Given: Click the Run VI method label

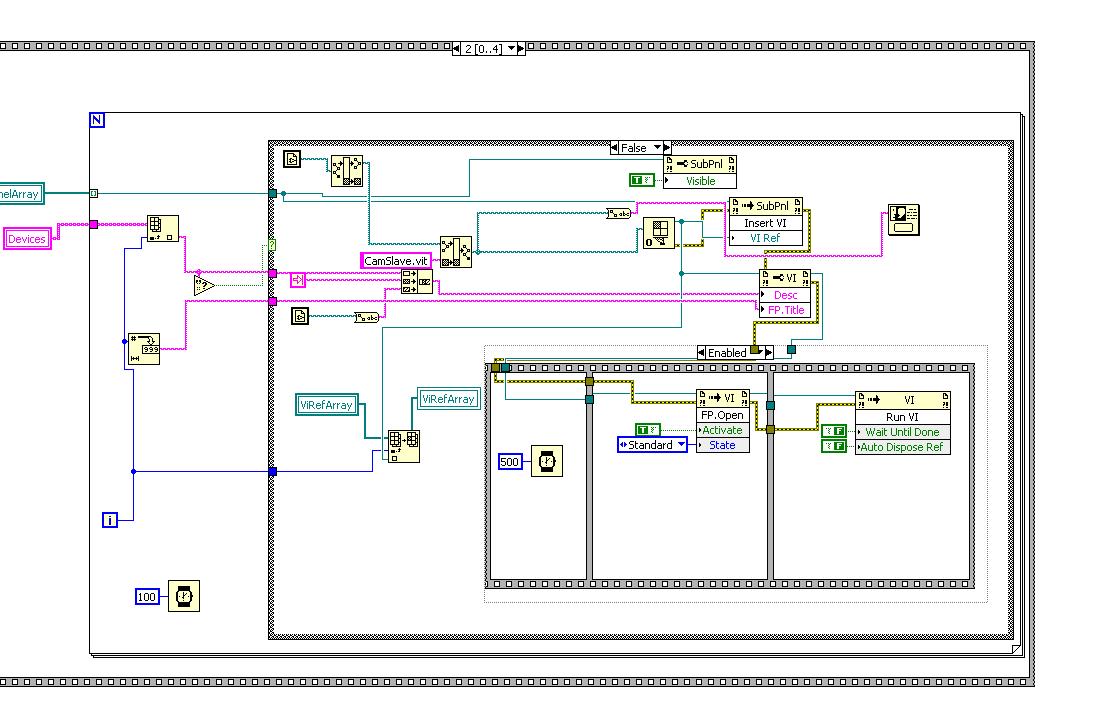Looking at the screenshot, I should pyautogui.click(x=903, y=417).
